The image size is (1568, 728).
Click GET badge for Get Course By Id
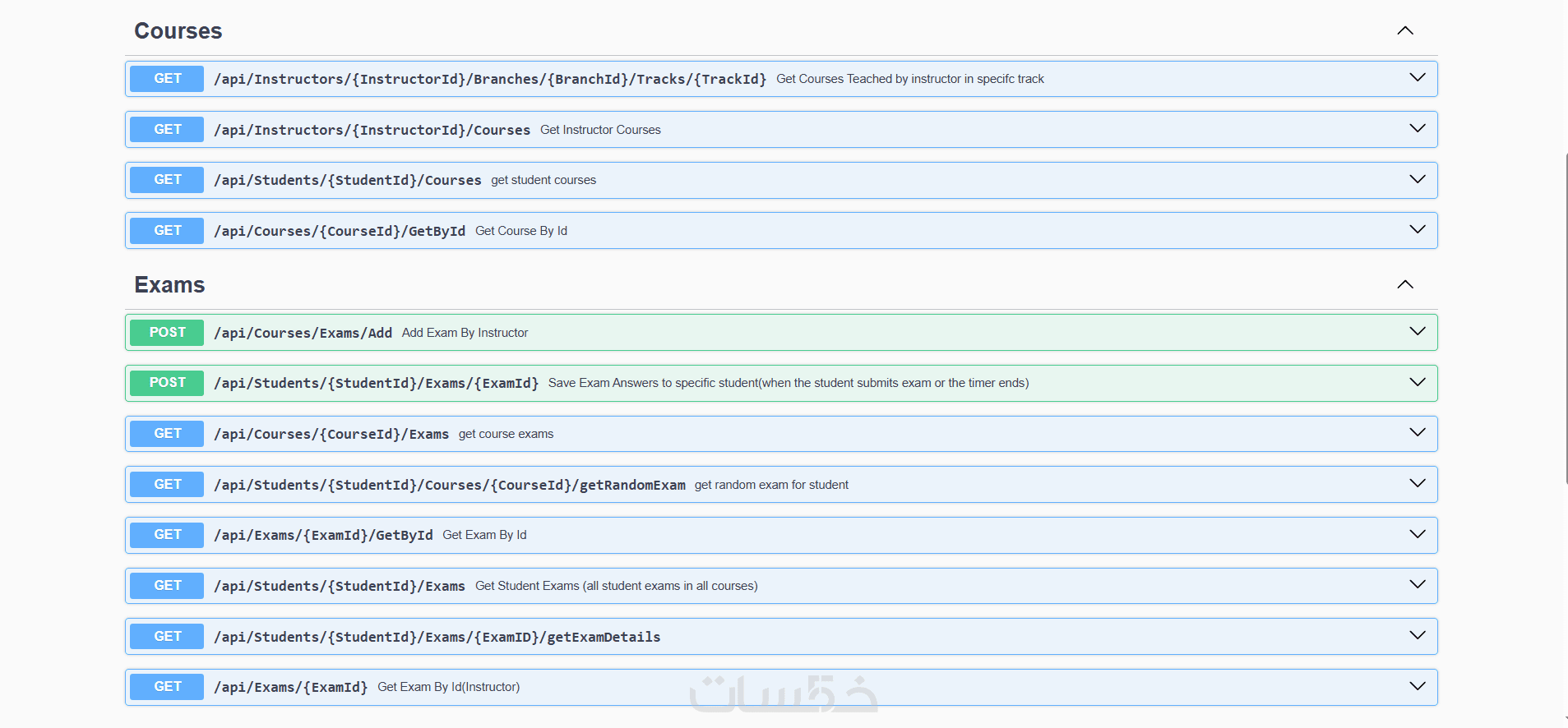click(167, 231)
